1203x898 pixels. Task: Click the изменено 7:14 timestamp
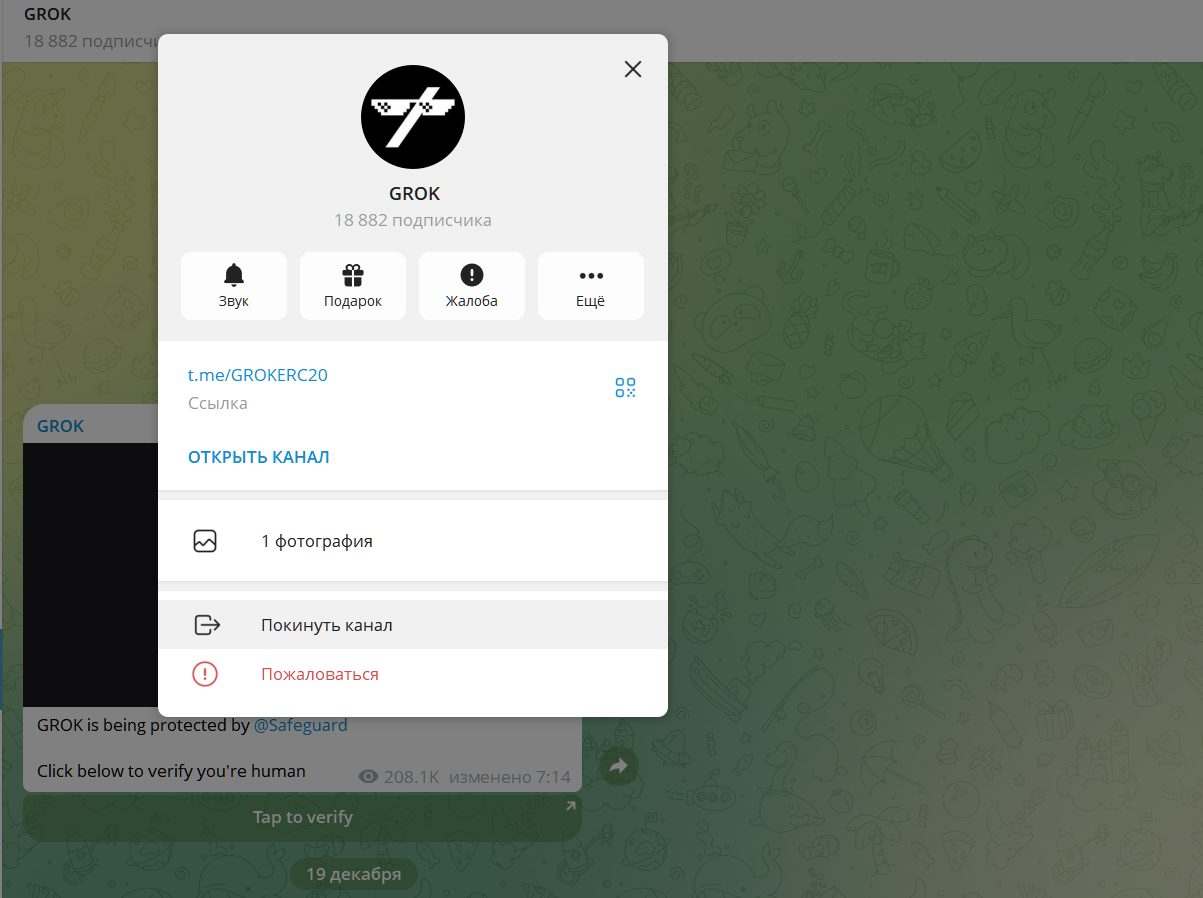tap(510, 777)
